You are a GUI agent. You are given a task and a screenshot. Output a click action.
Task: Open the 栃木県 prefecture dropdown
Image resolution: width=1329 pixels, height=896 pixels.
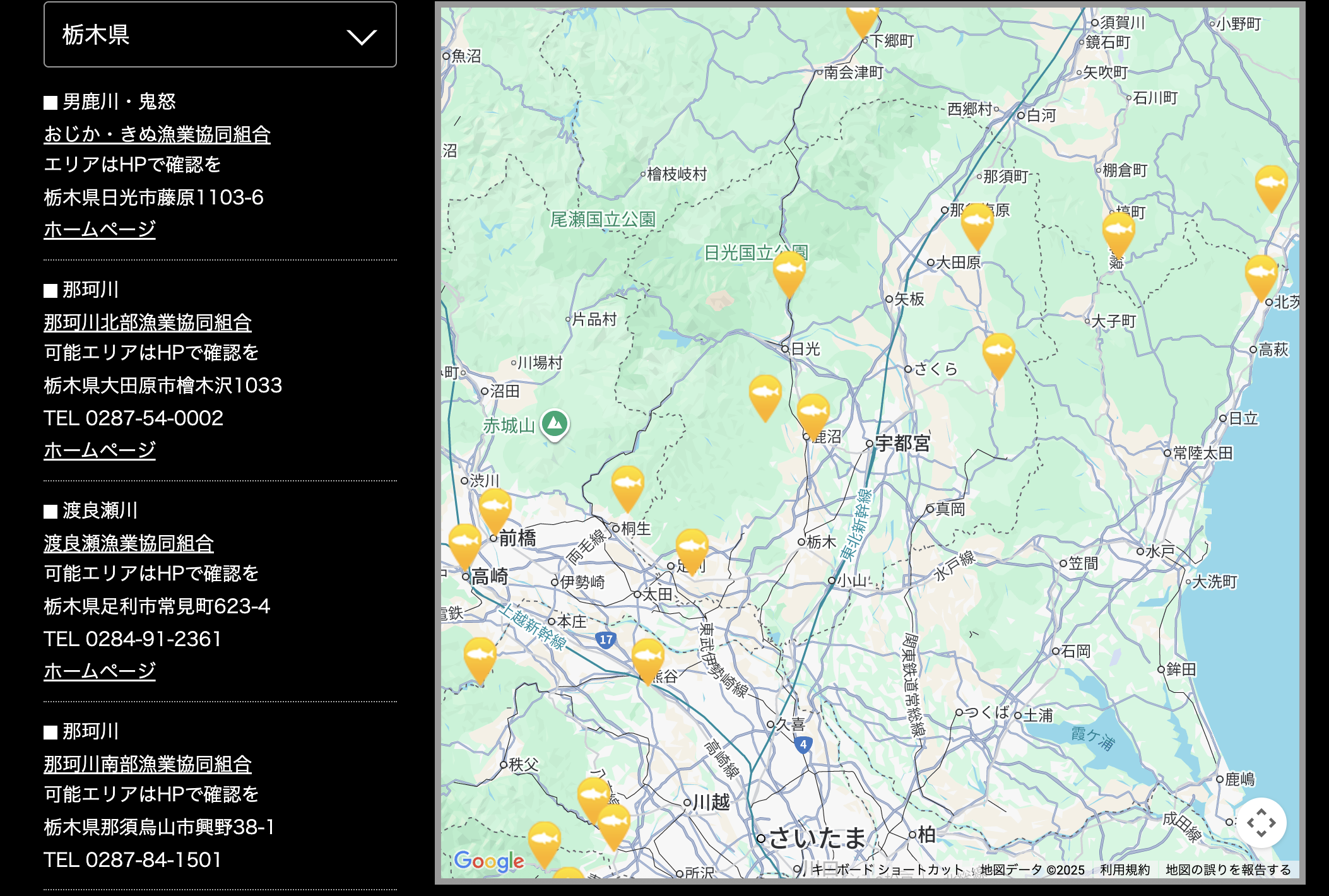(x=220, y=35)
